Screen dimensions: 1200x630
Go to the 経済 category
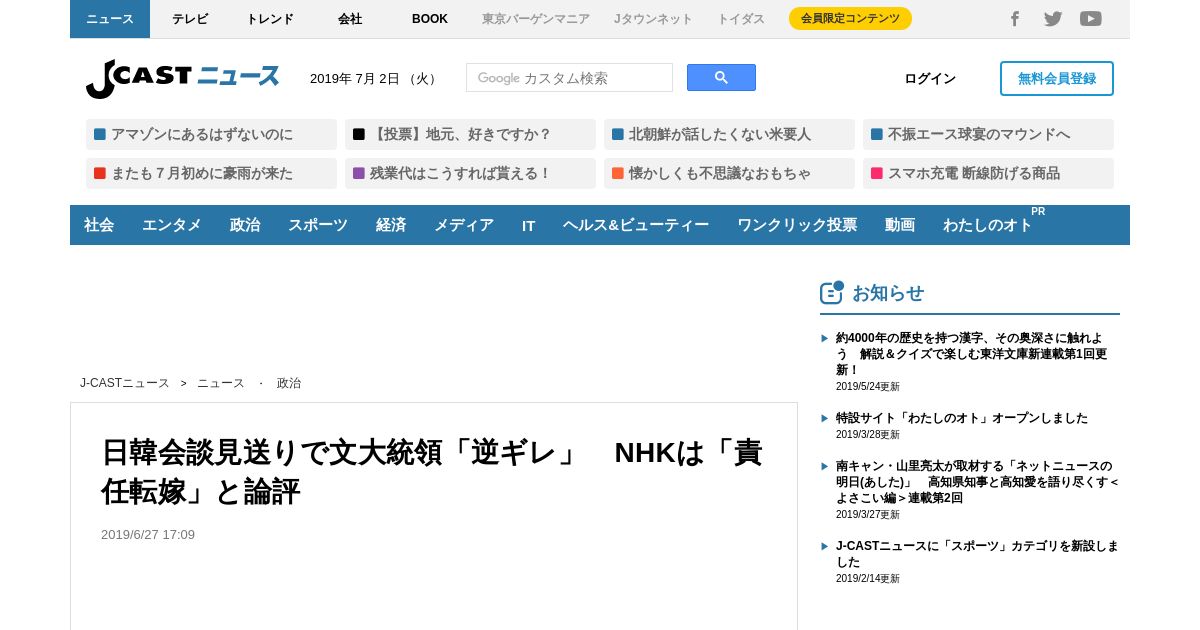tap(391, 225)
